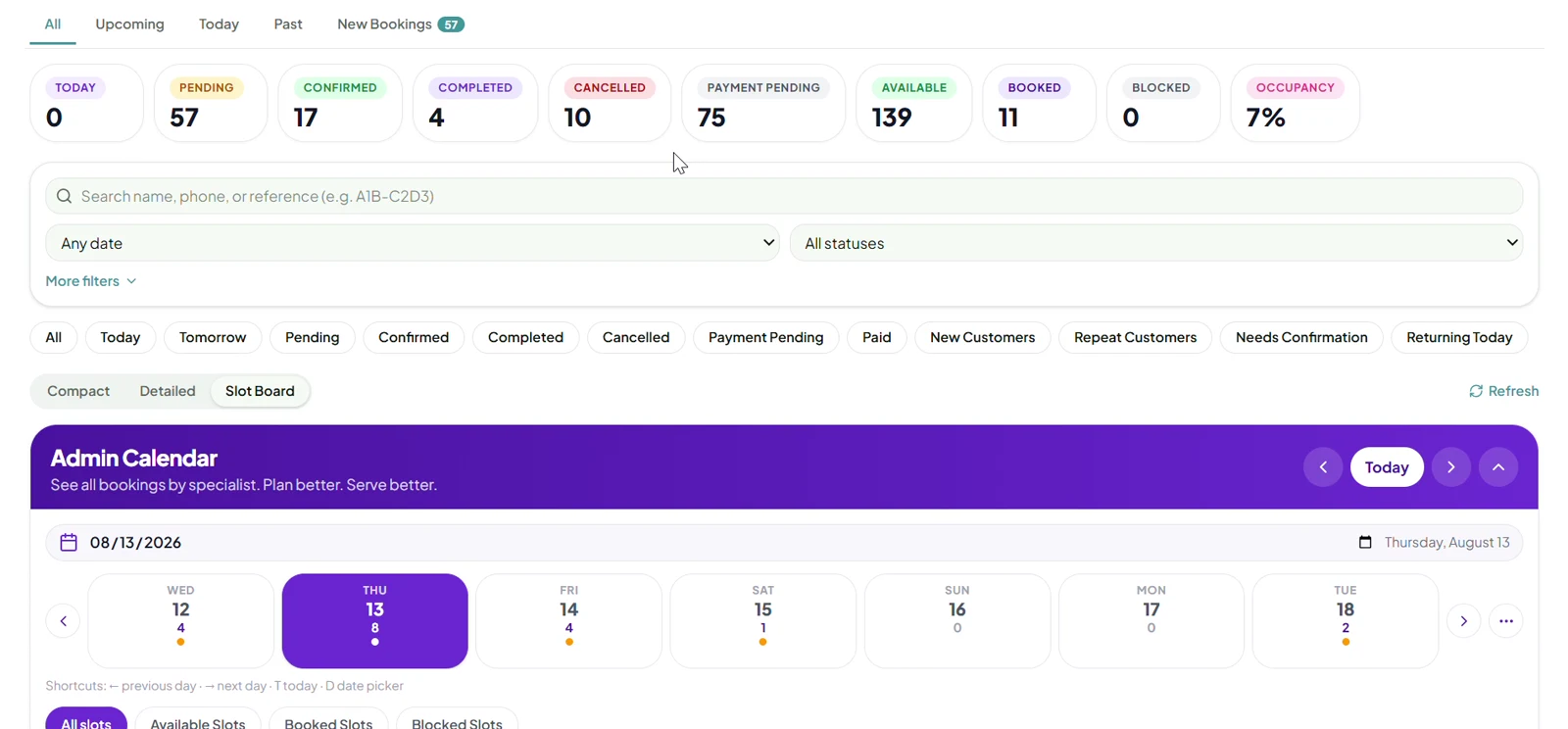The height and width of the screenshot is (729, 1568).
Task: Expand More filters
Action: click(91, 281)
